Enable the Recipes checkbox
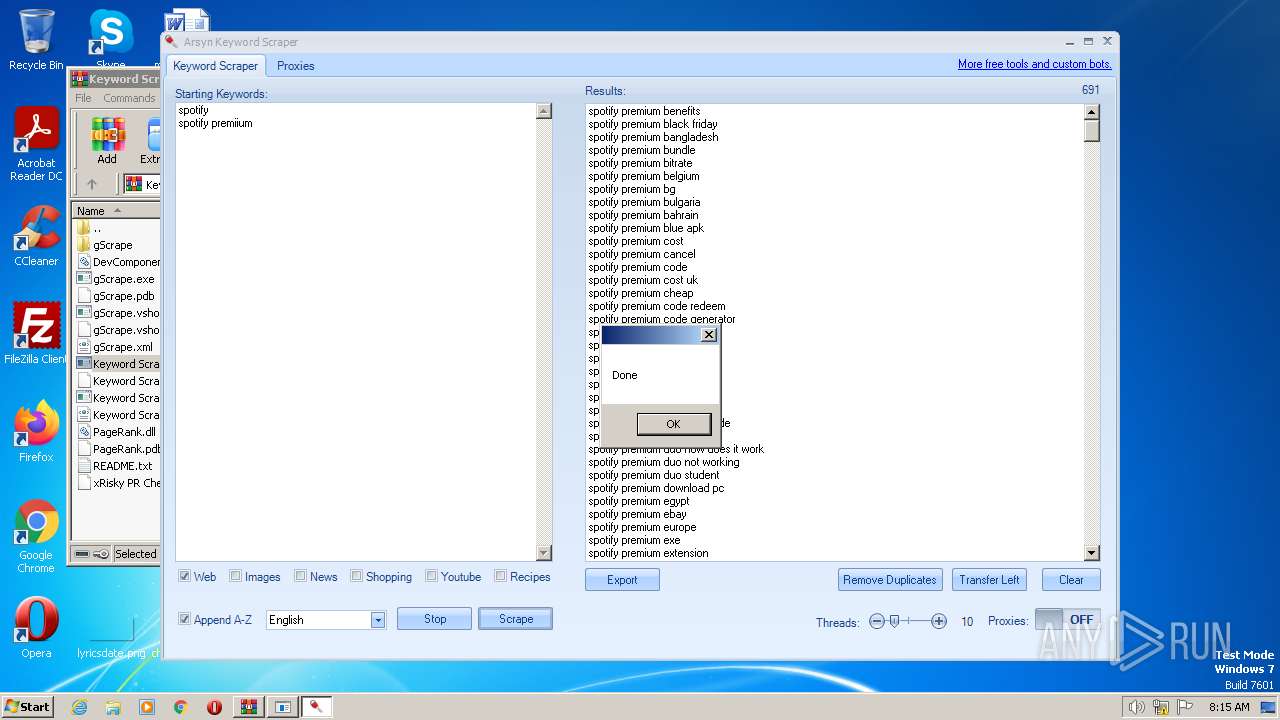Screen dimensions: 1280x720 coord(500,576)
